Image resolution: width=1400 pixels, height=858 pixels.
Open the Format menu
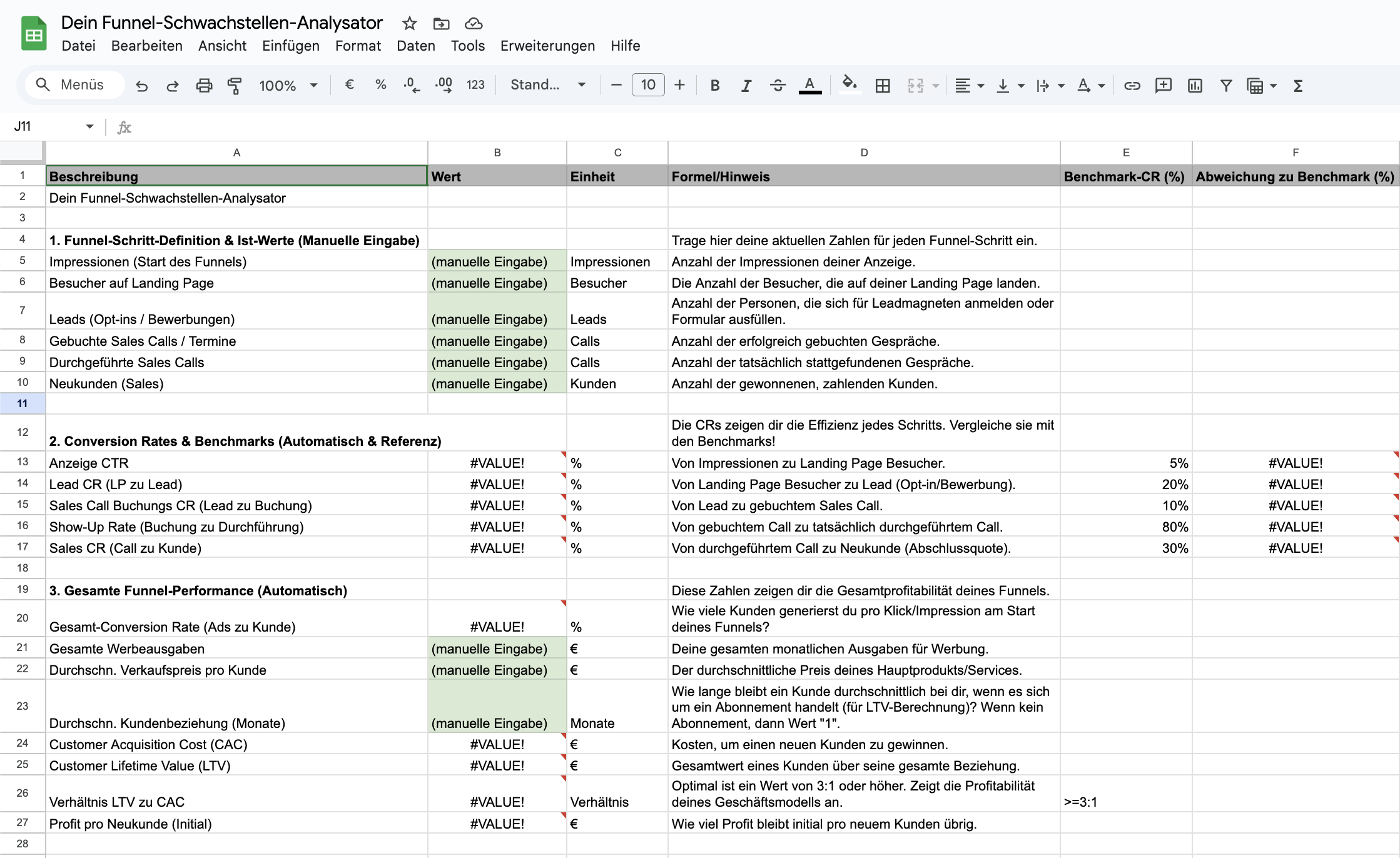click(358, 46)
